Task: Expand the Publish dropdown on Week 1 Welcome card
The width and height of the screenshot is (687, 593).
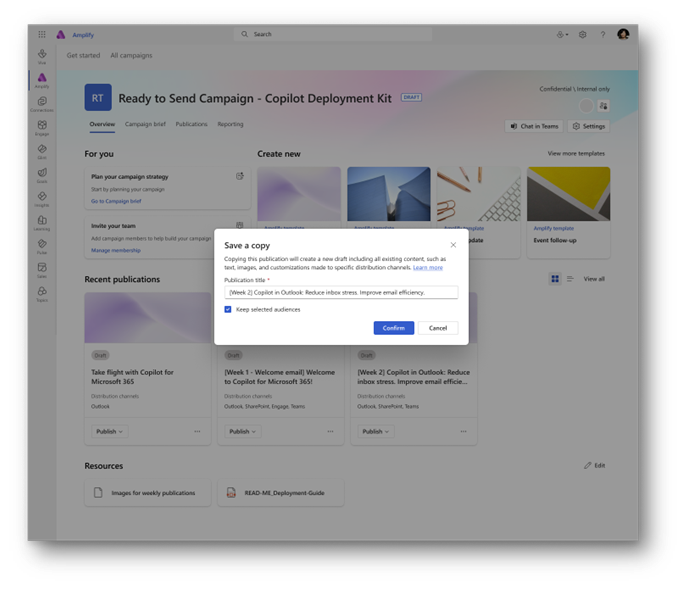Action: [x=243, y=431]
